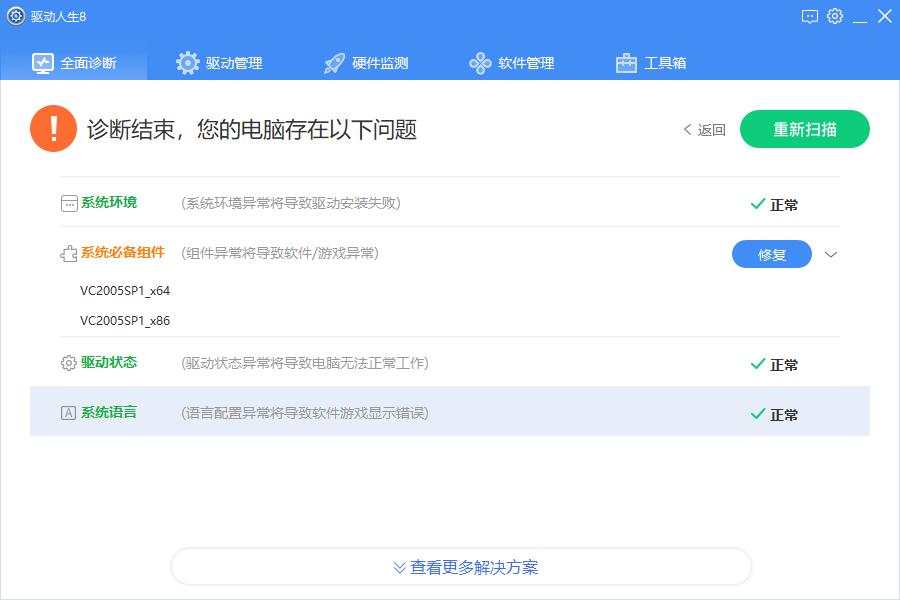Screen dimensions: 900x600
Task: Switch to 驱动管理 tab
Action: 219,63
